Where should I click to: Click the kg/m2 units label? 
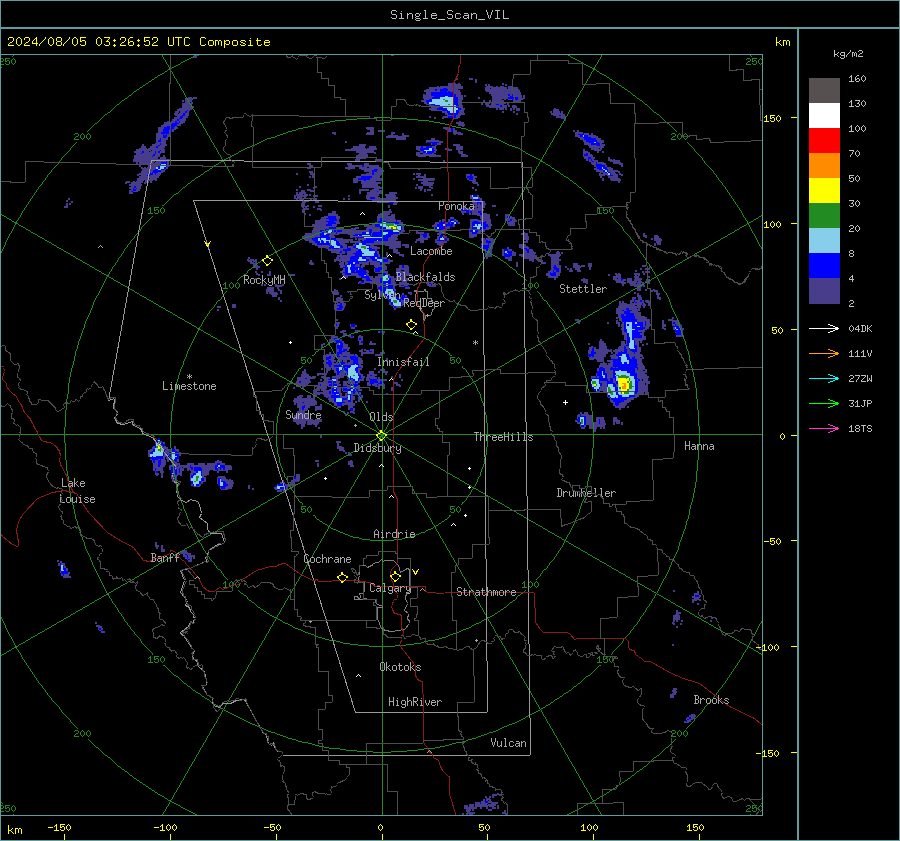[848, 54]
